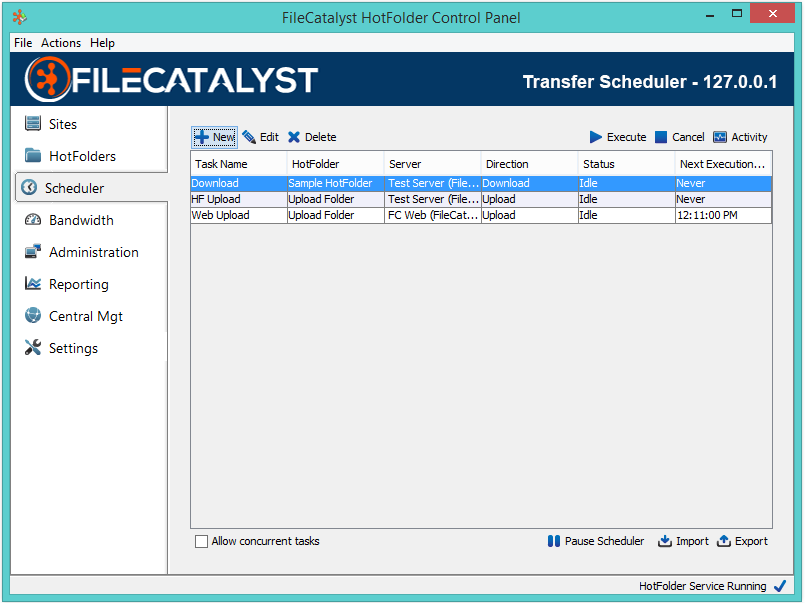The image size is (805, 603).
Task: Click the HotFolder Service Running checkmark
Action: (781, 586)
